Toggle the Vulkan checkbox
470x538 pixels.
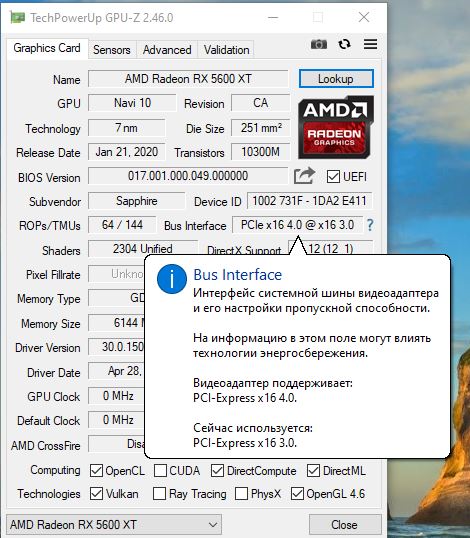96,494
